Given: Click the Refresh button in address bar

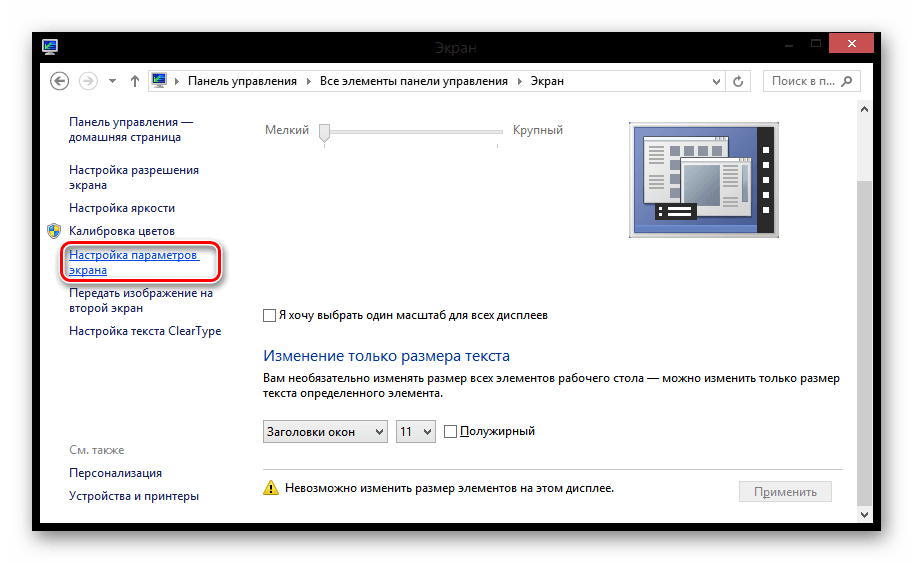Looking at the screenshot, I should [x=739, y=81].
